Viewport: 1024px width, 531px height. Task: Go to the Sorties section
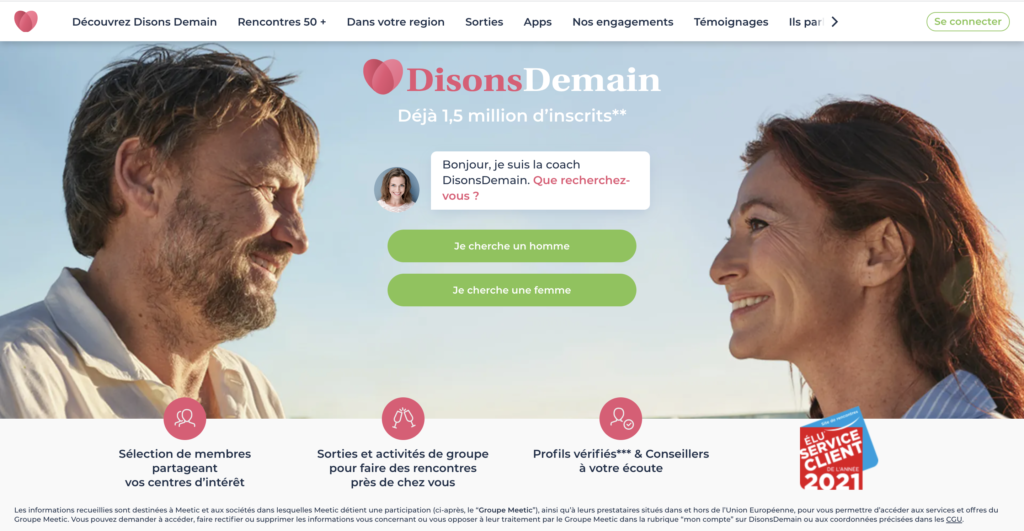click(484, 22)
